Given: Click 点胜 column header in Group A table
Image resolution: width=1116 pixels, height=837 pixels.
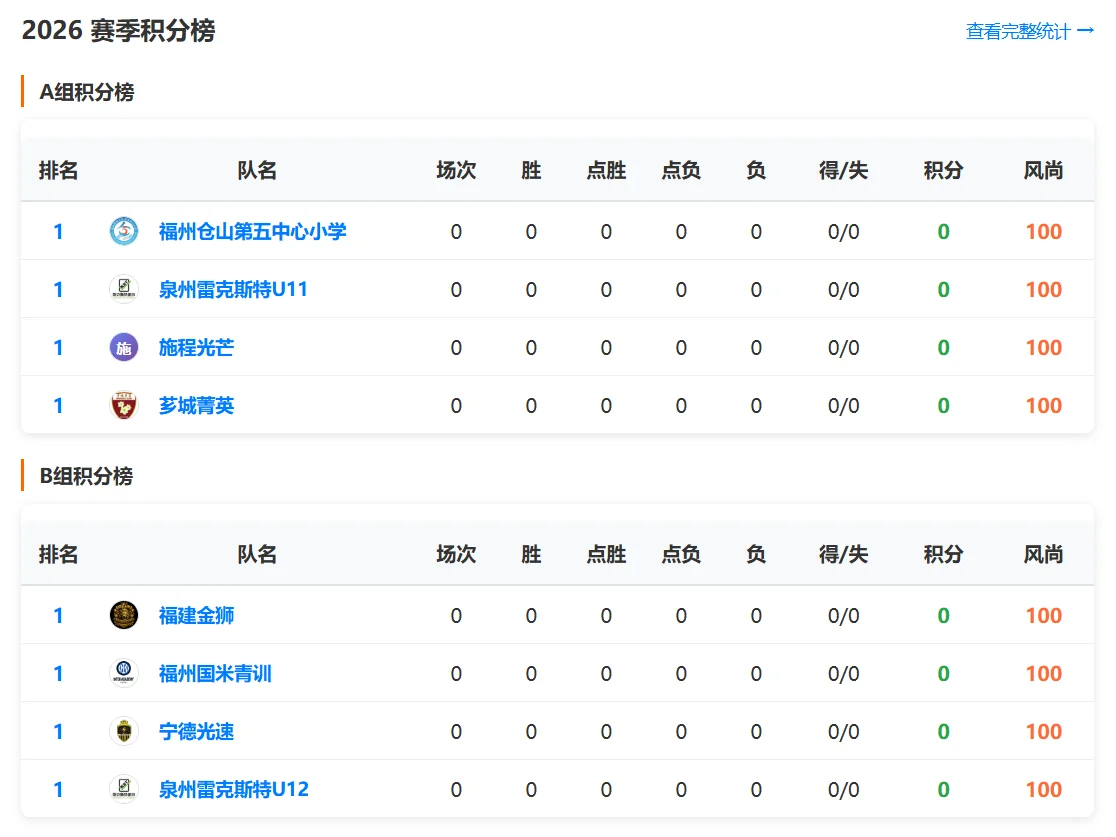Looking at the screenshot, I should [x=606, y=171].
